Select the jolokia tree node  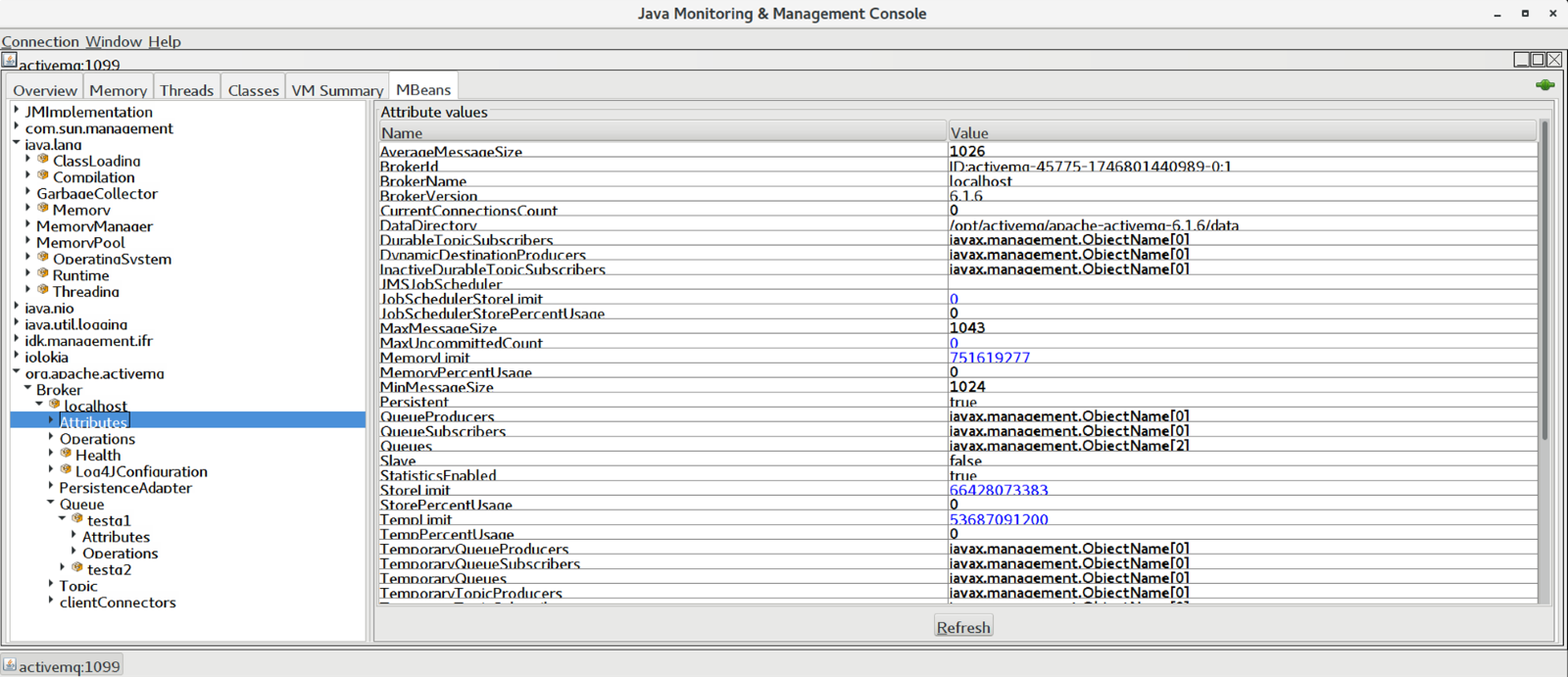tap(46, 357)
